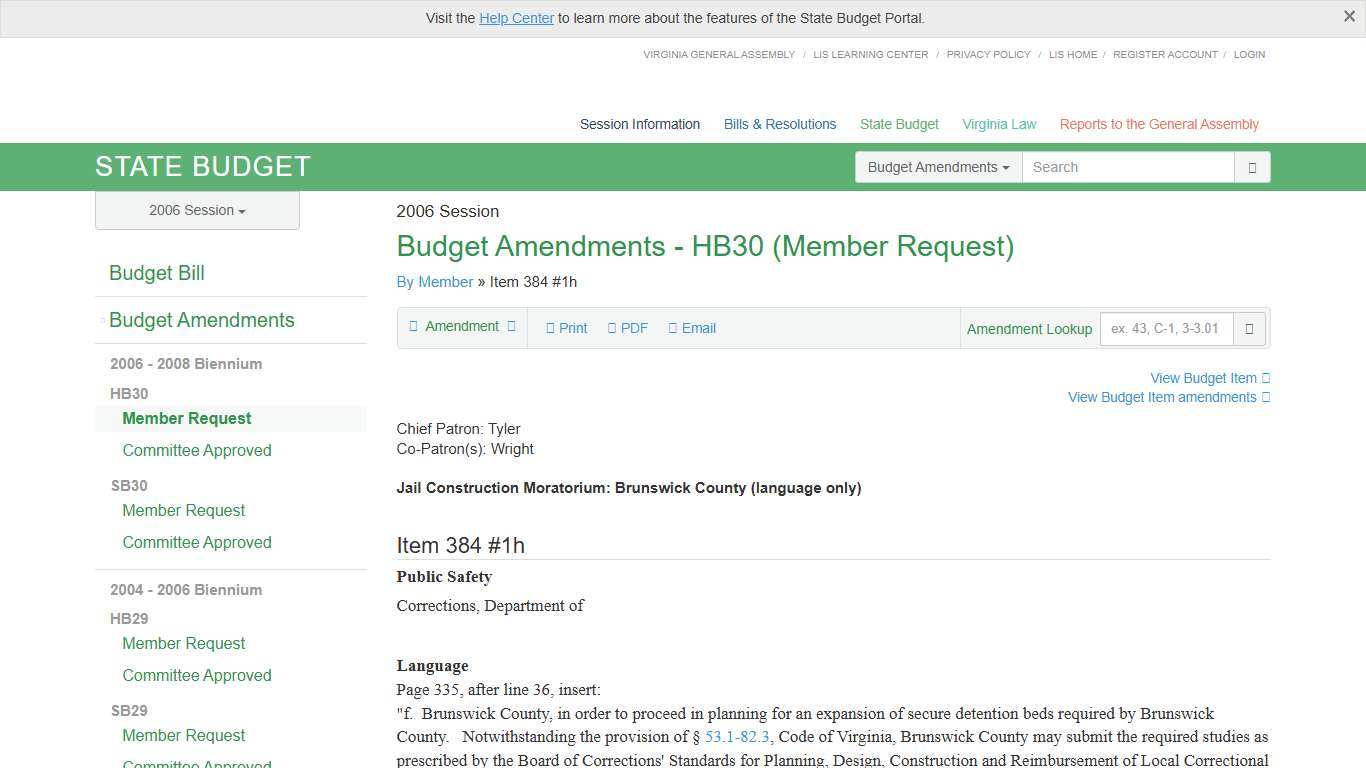Click the Amendment Lookup search icon
The image size is (1366, 768).
tap(1249, 328)
